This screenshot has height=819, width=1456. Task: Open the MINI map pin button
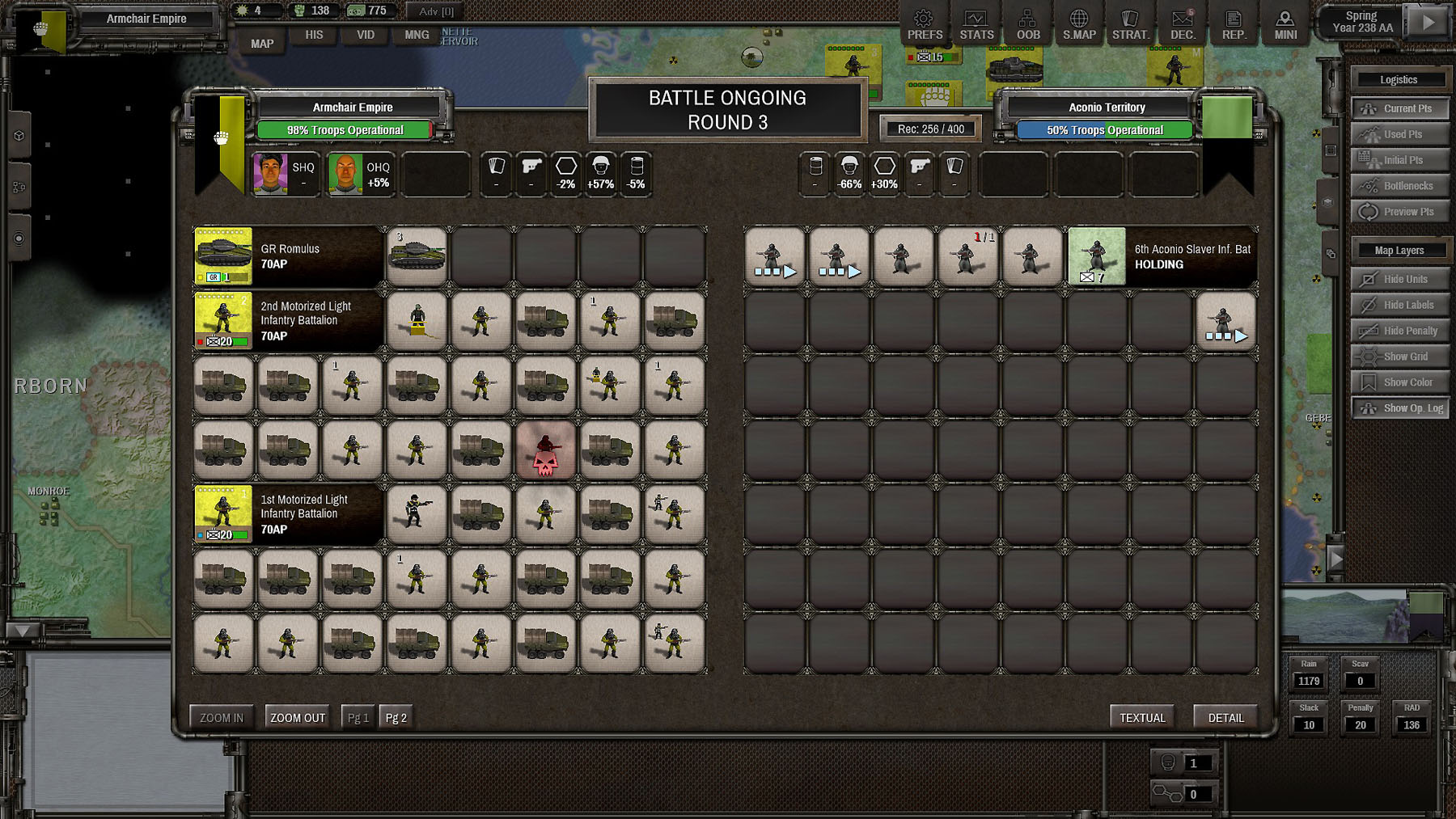pos(1285,24)
